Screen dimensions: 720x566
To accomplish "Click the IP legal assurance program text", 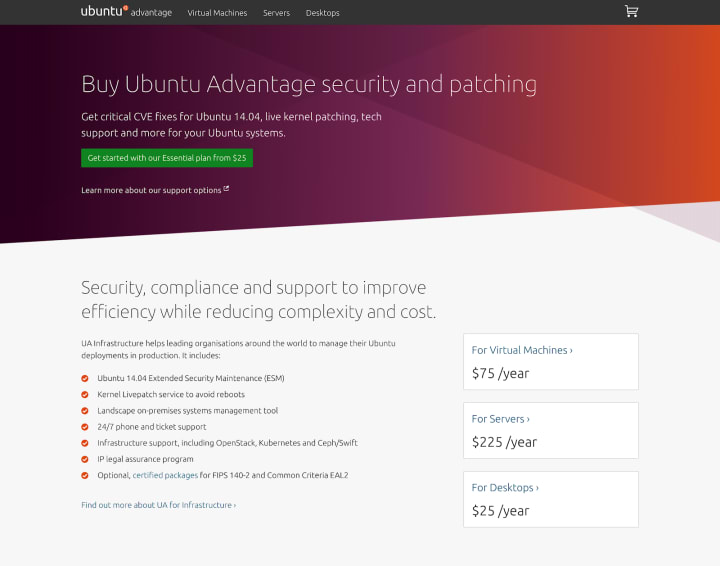I will 145,459.
